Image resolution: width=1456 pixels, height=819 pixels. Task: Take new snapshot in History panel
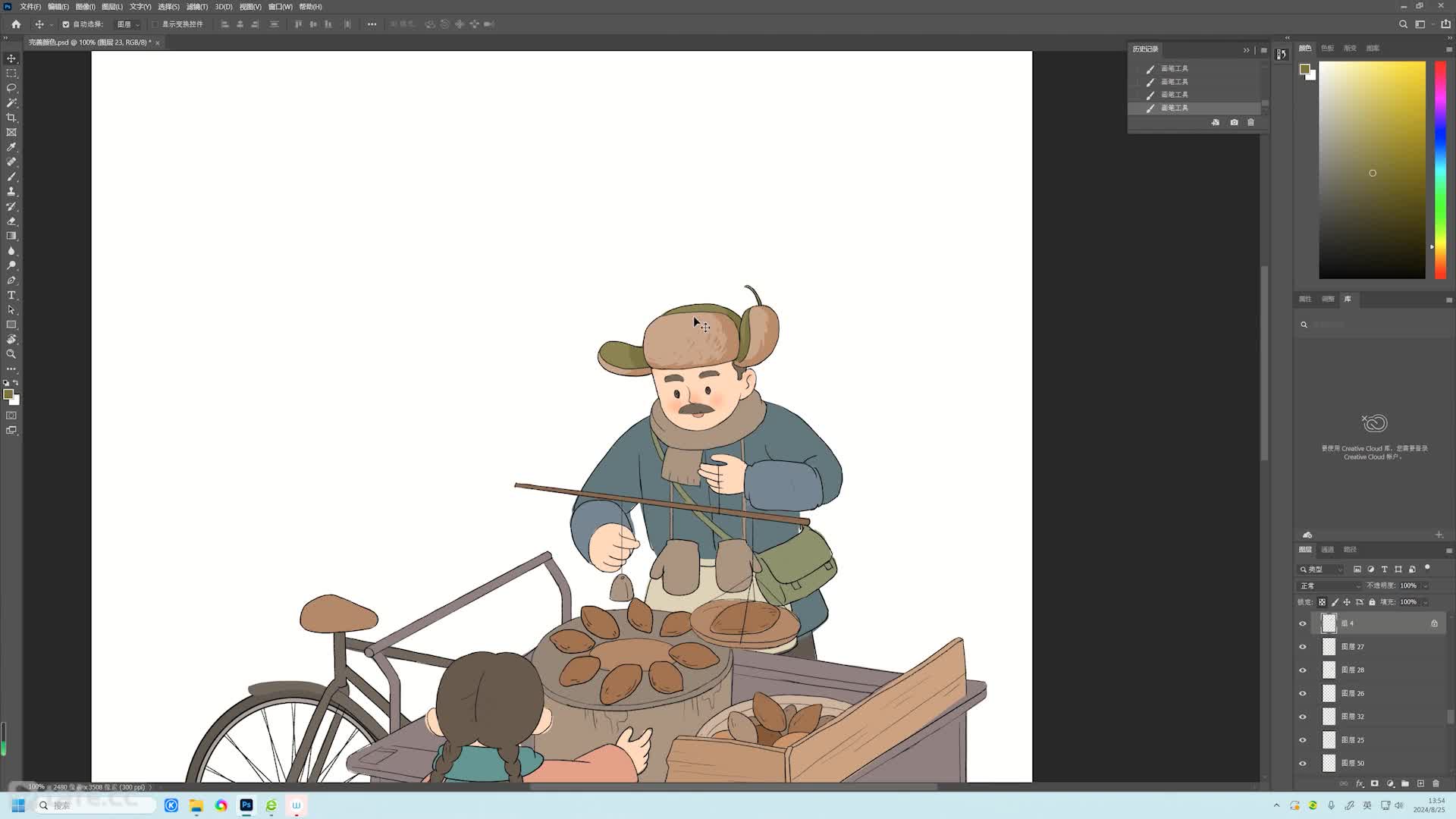1234,122
